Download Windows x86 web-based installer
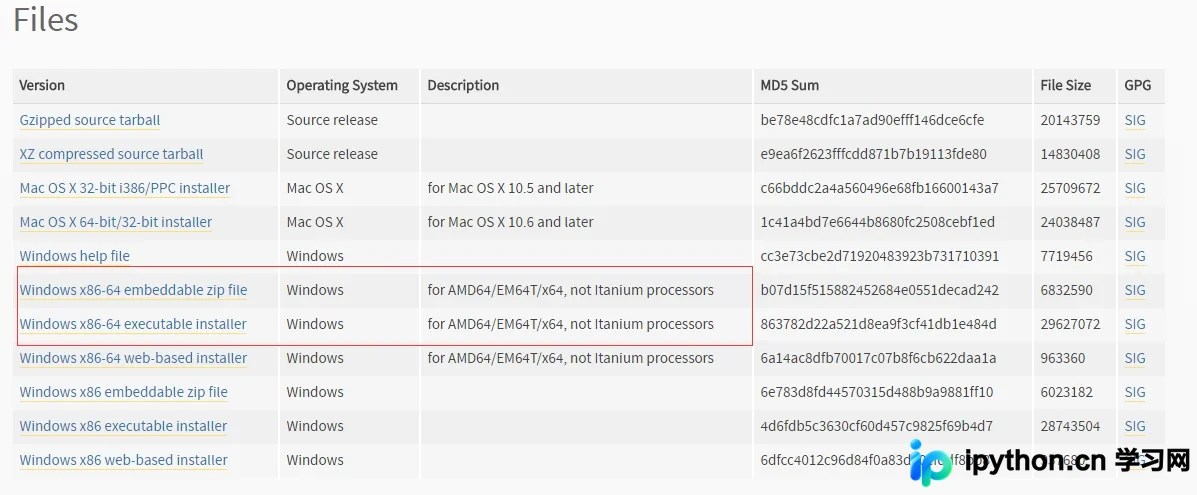This screenshot has height=495, width=1197. tap(124, 460)
